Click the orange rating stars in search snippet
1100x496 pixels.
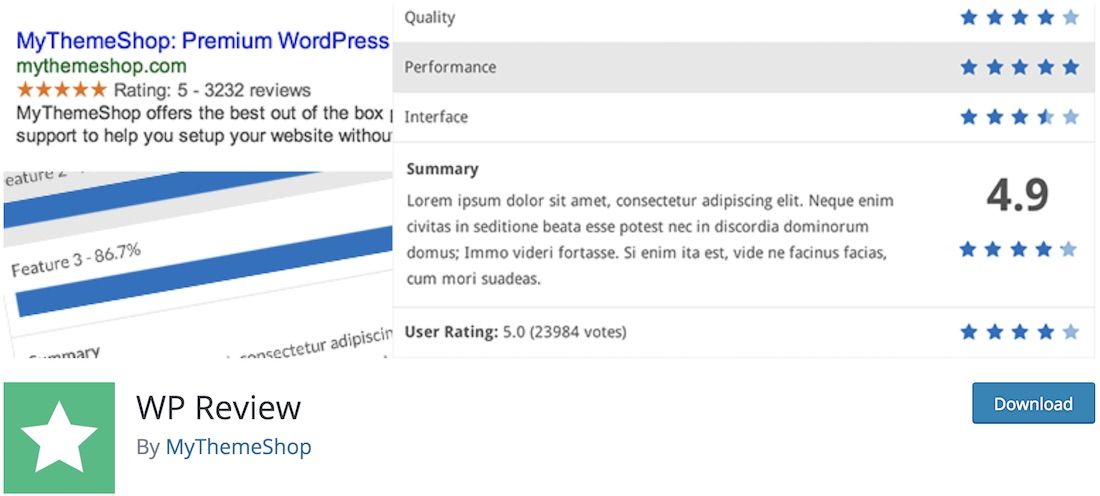[x=61, y=89]
